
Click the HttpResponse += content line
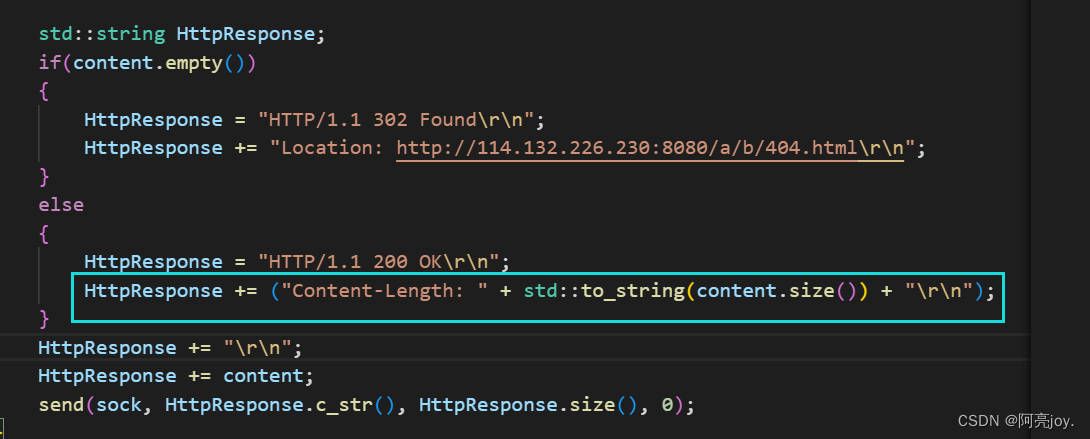tap(177, 376)
